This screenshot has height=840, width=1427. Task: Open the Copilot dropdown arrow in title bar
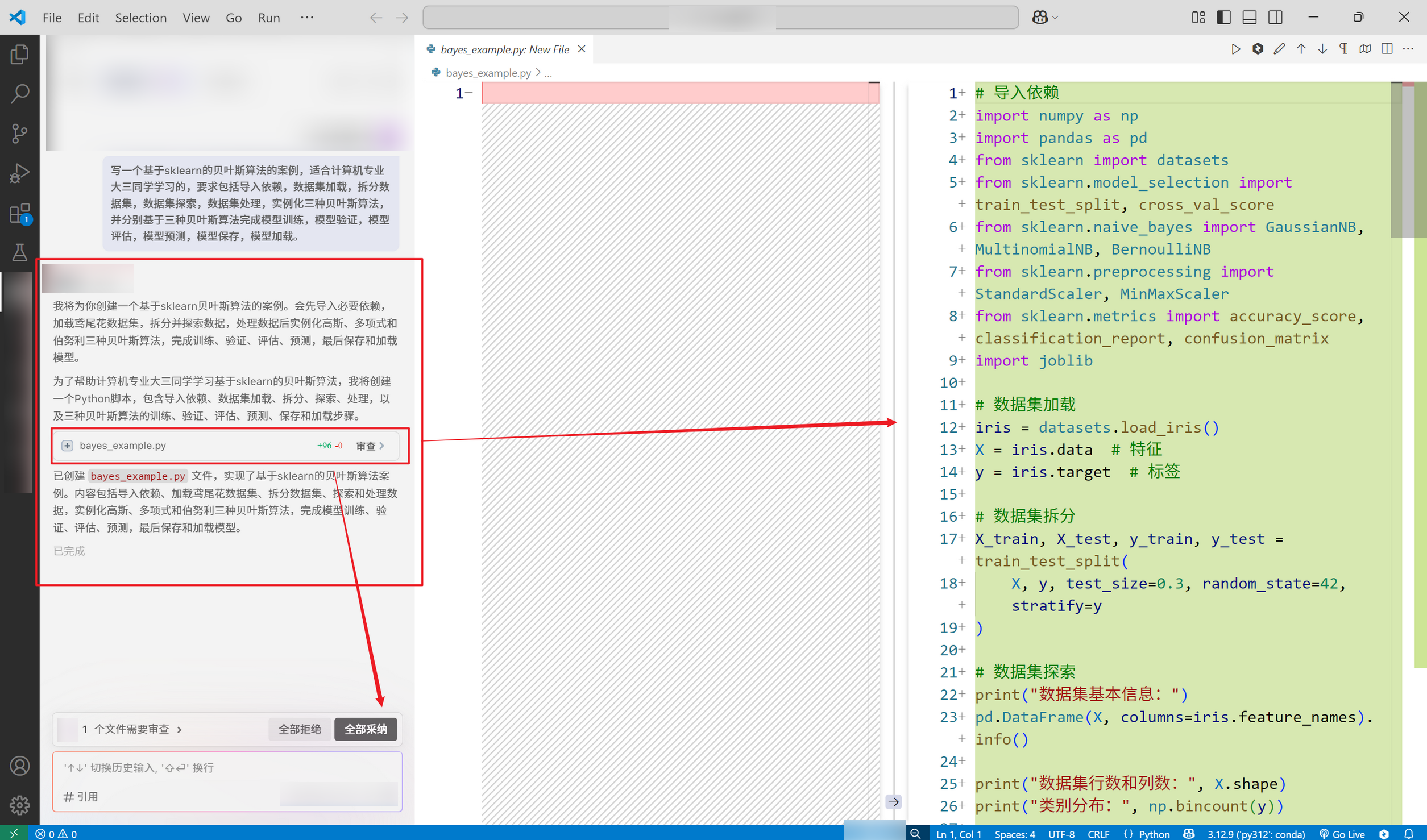[1056, 18]
